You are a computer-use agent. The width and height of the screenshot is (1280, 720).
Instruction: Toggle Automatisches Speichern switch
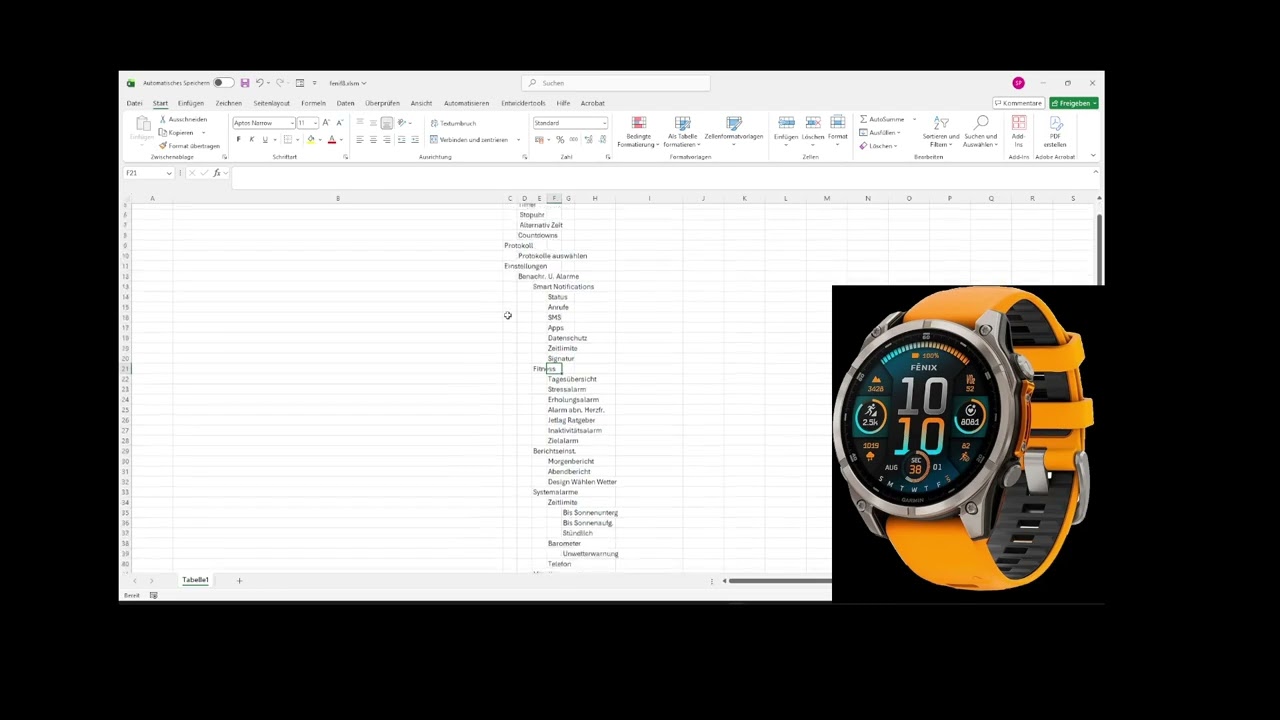[225, 83]
